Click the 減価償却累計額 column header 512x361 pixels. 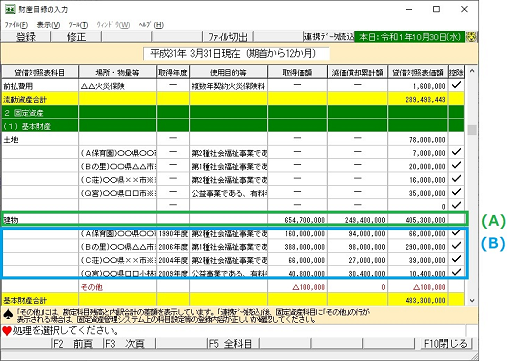click(357, 72)
